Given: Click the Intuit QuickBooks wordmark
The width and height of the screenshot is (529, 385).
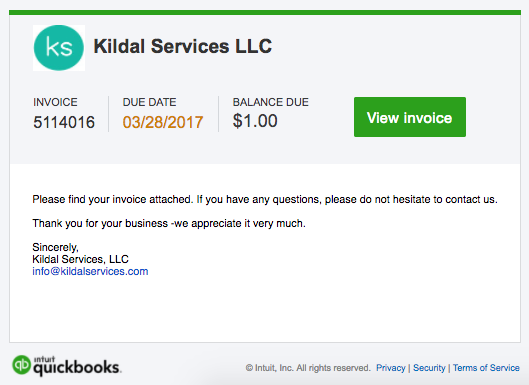Looking at the screenshot, I should pyautogui.click(x=77, y=366).
